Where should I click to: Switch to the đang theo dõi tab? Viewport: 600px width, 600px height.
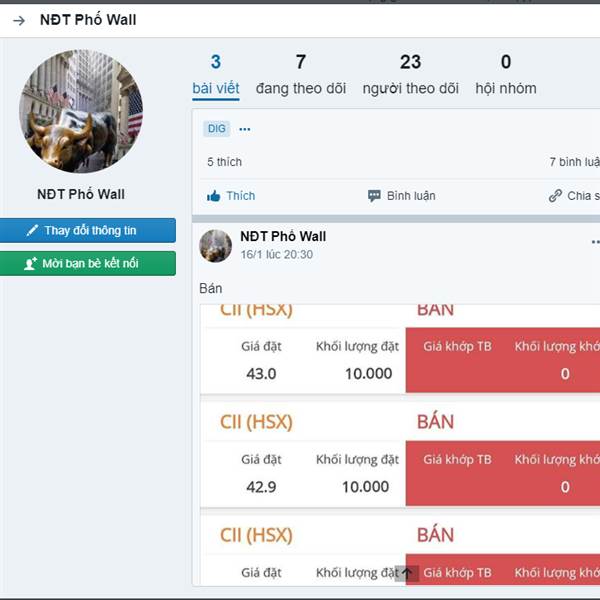[x=301, y=75]
